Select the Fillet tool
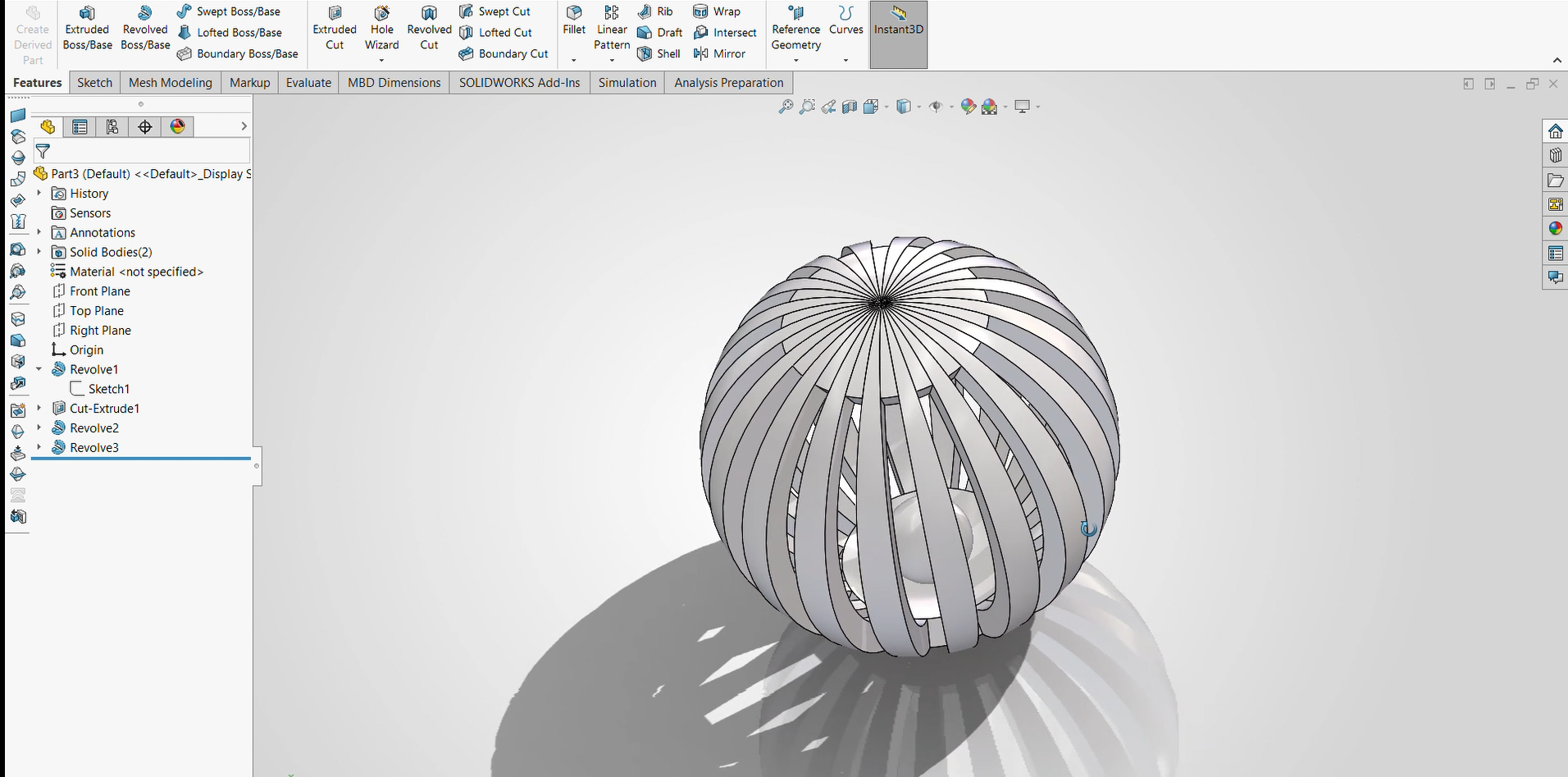1568x777 pixels. tap(574, 21)
